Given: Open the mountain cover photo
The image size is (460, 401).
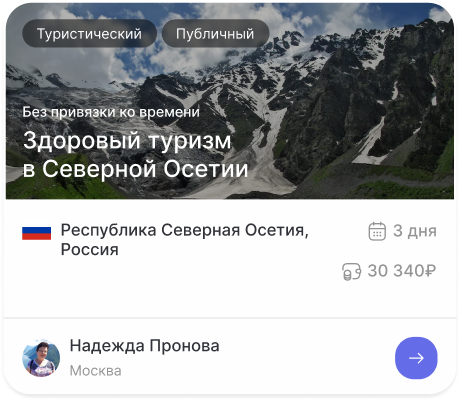Looking at the screenshot, I should pos(230,101).
